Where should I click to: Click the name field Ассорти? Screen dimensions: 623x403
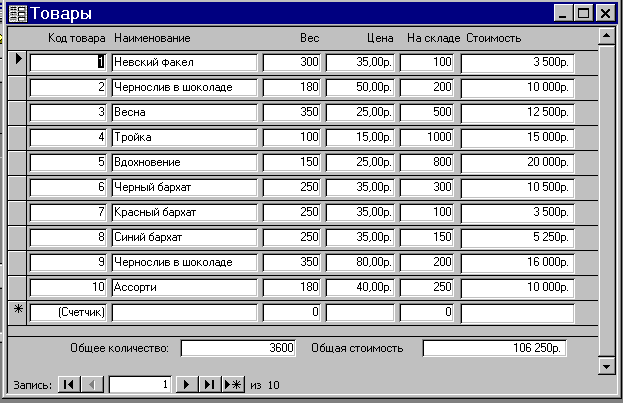[x=184, y=288]
